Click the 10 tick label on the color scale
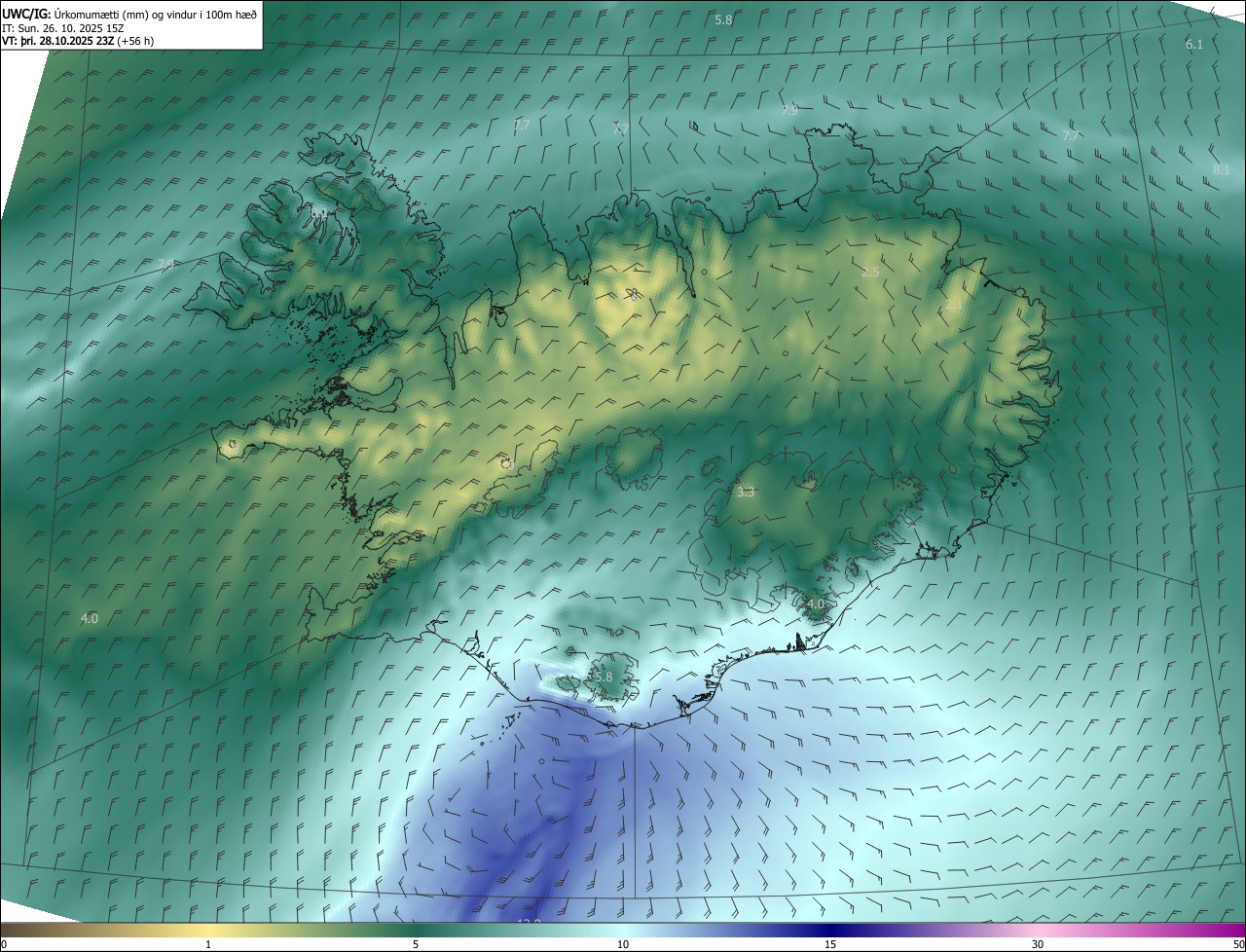Image resolution: width=1246 pixels, height=952 pixels. [x=623, y=944]
